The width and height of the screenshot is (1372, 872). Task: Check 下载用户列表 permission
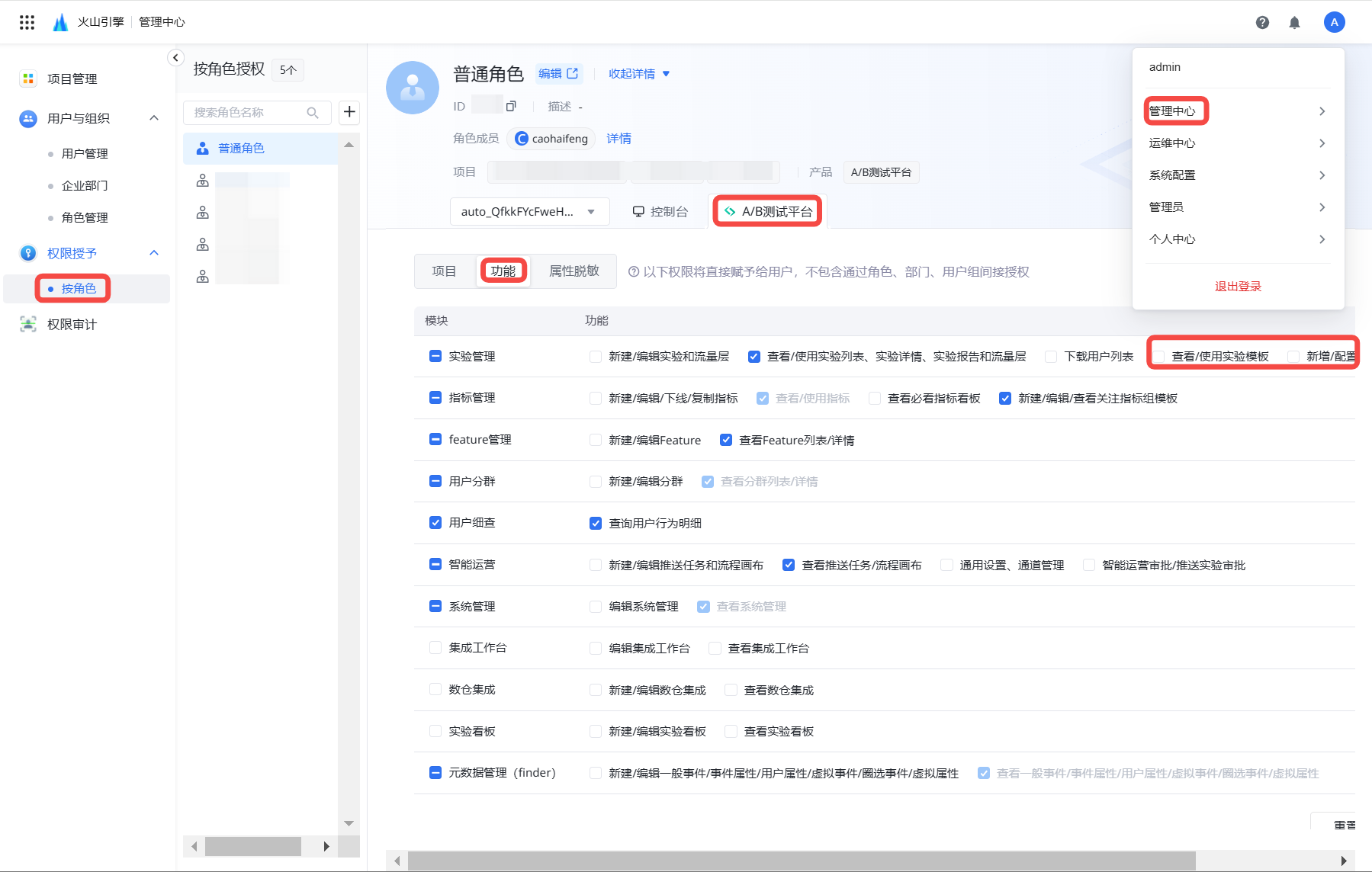click(x=1051, y=356)
